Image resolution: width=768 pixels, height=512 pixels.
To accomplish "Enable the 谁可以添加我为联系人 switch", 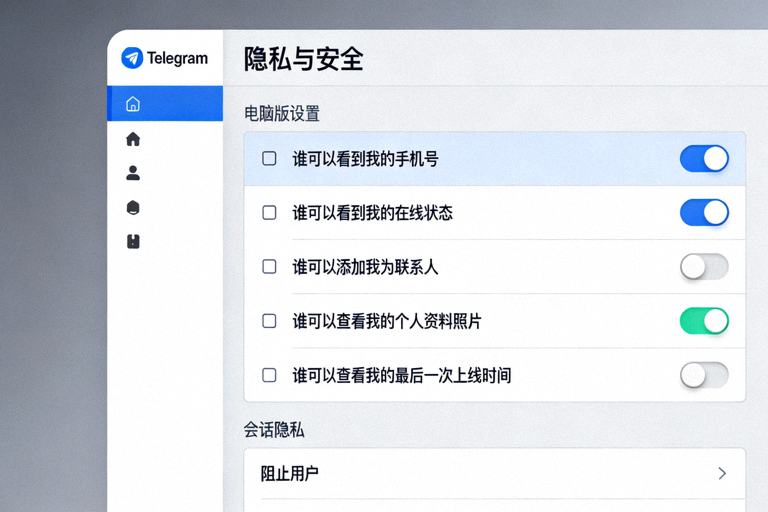I will (x=704, y=267).
